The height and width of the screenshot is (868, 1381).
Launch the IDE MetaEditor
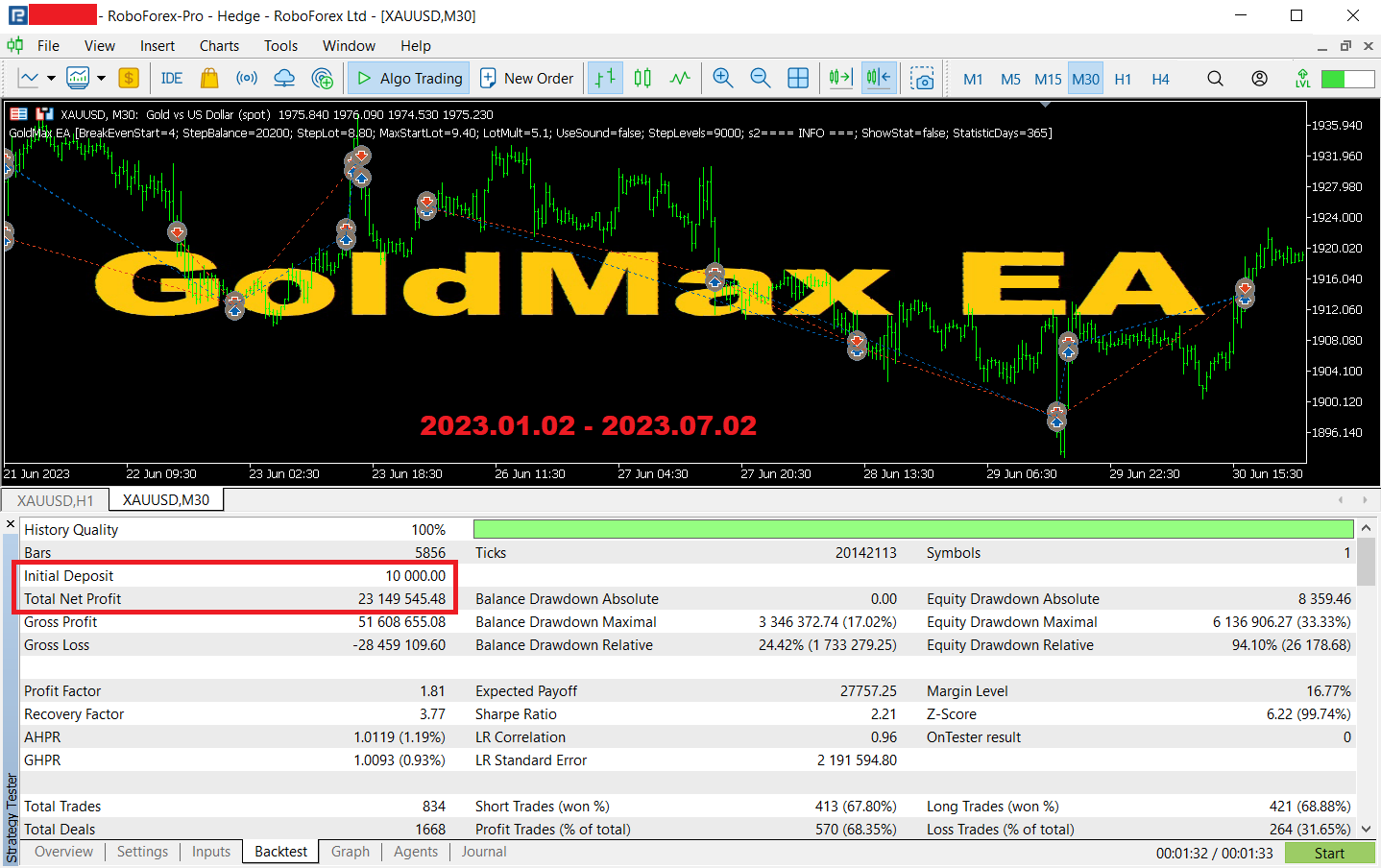172,79
